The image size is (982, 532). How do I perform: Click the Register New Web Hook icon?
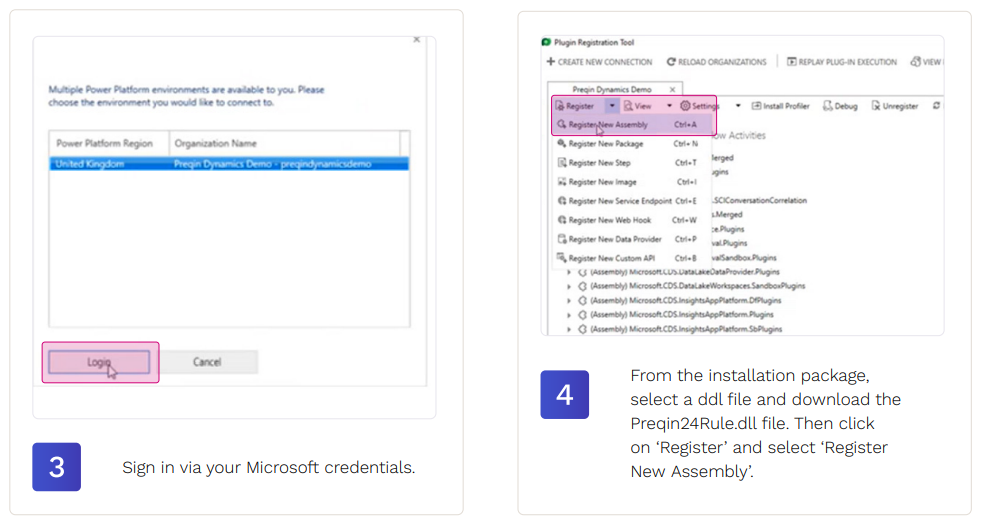tap(562, 220)
